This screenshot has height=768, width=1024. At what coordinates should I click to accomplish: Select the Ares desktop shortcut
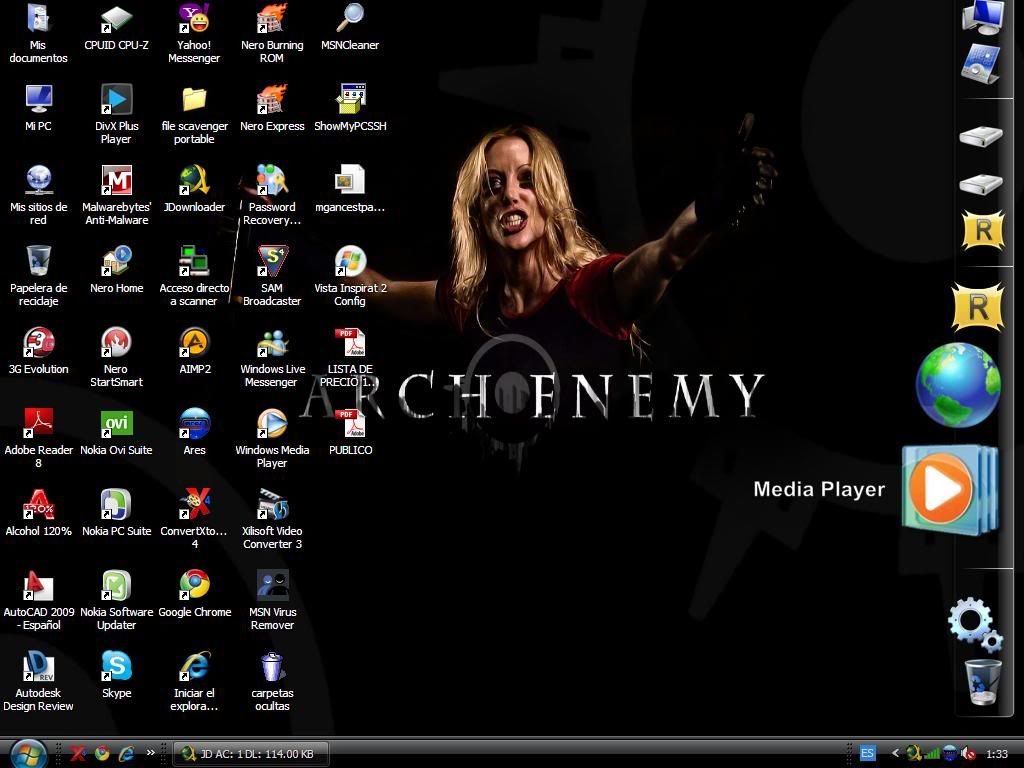194,432
